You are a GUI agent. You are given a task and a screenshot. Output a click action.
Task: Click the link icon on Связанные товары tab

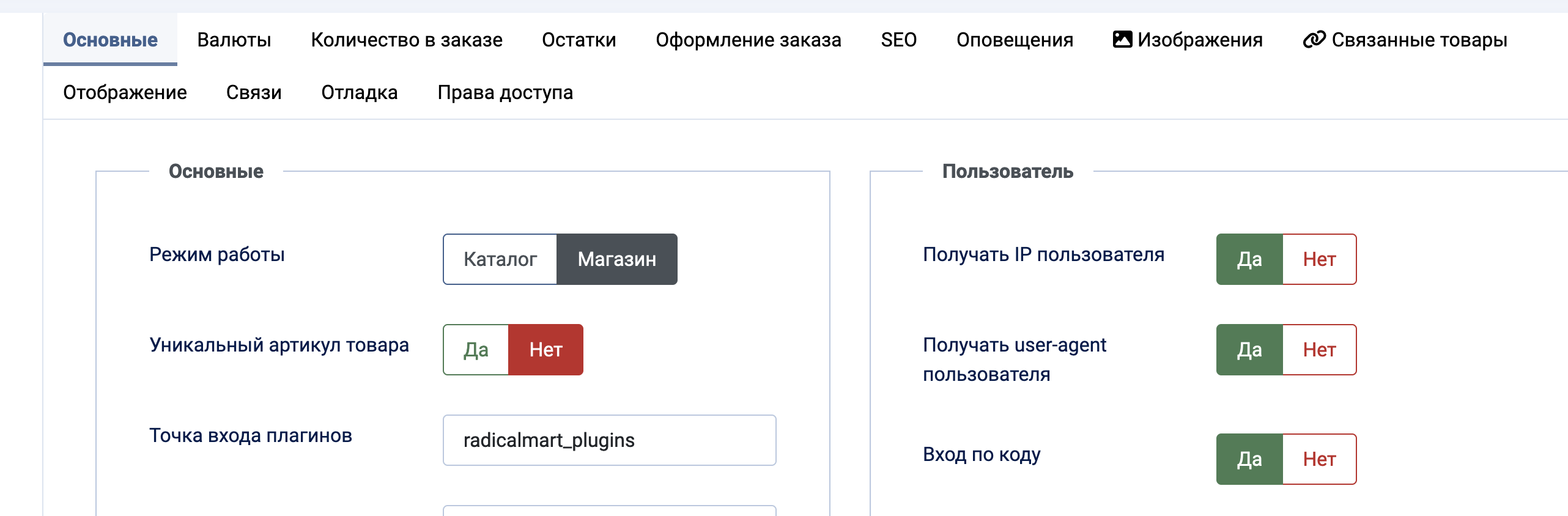(x=1314, y=40)
